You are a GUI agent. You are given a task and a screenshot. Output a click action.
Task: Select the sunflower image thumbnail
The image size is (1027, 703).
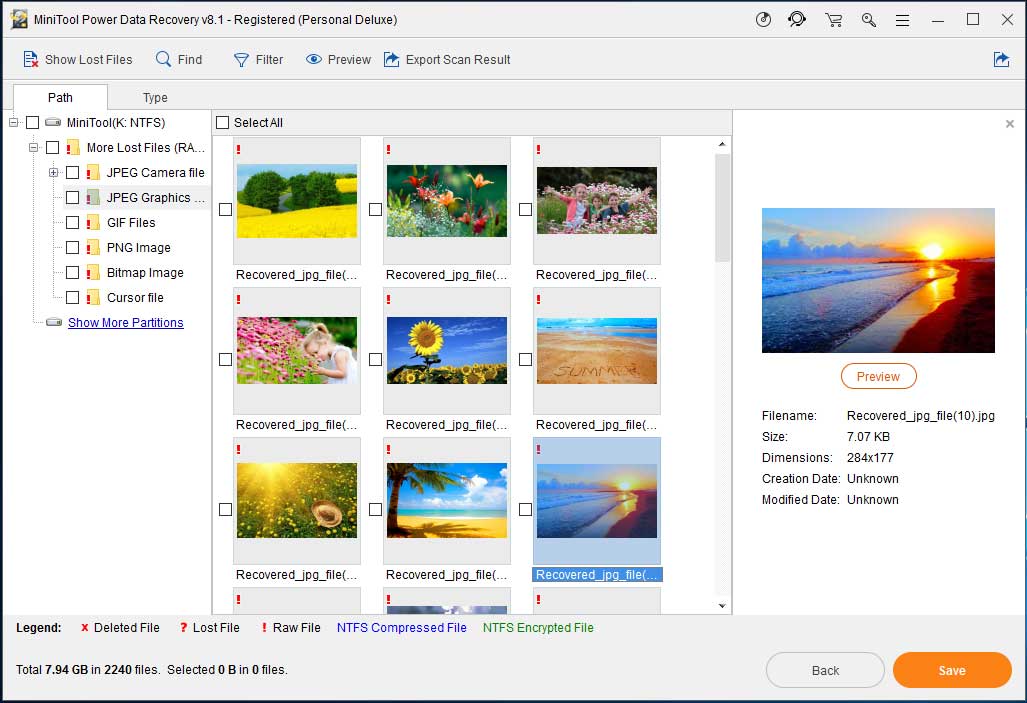[x=446, y=351]
